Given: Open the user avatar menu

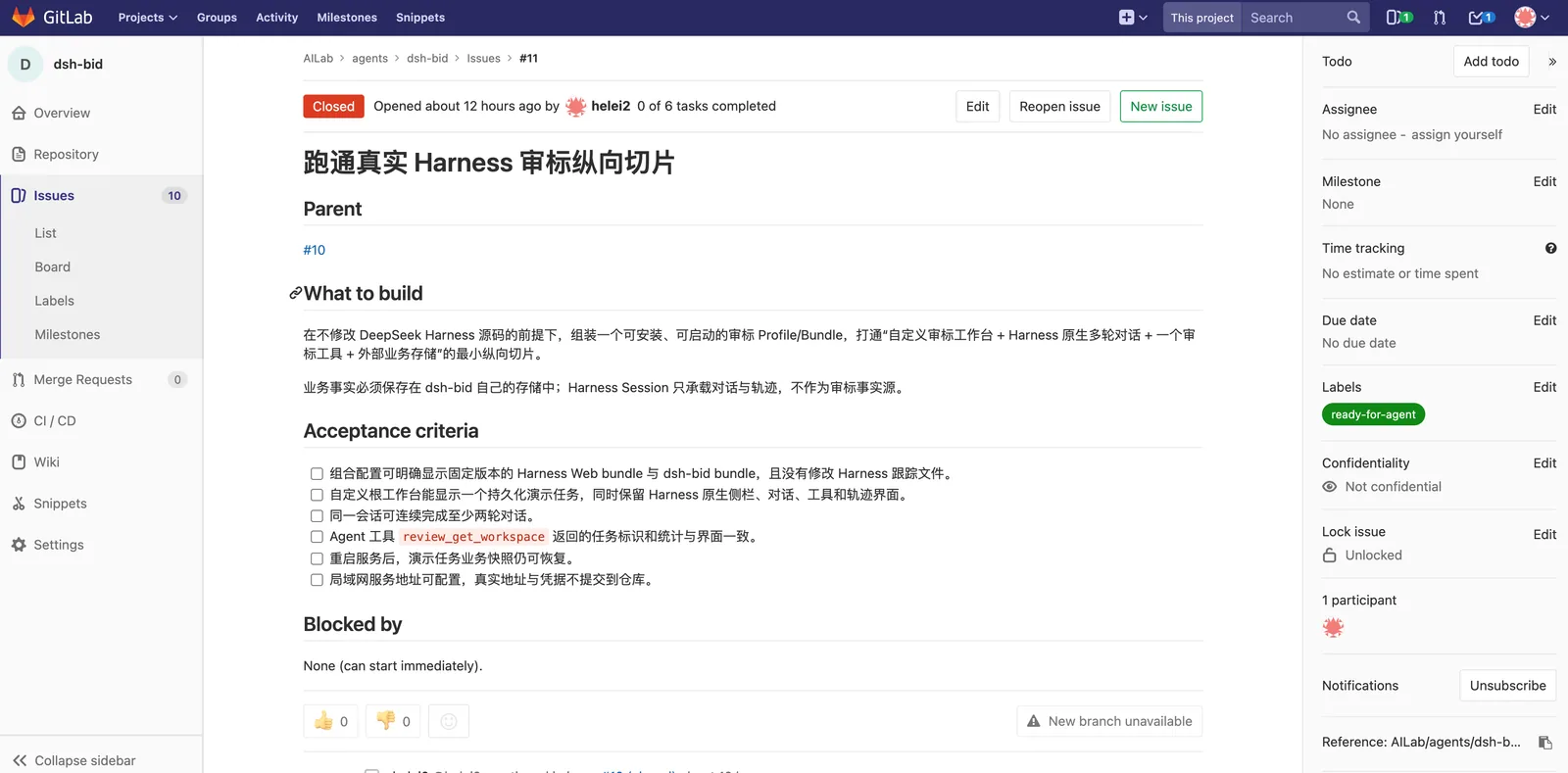Looking at the screenshot, I should (1532, 18).
